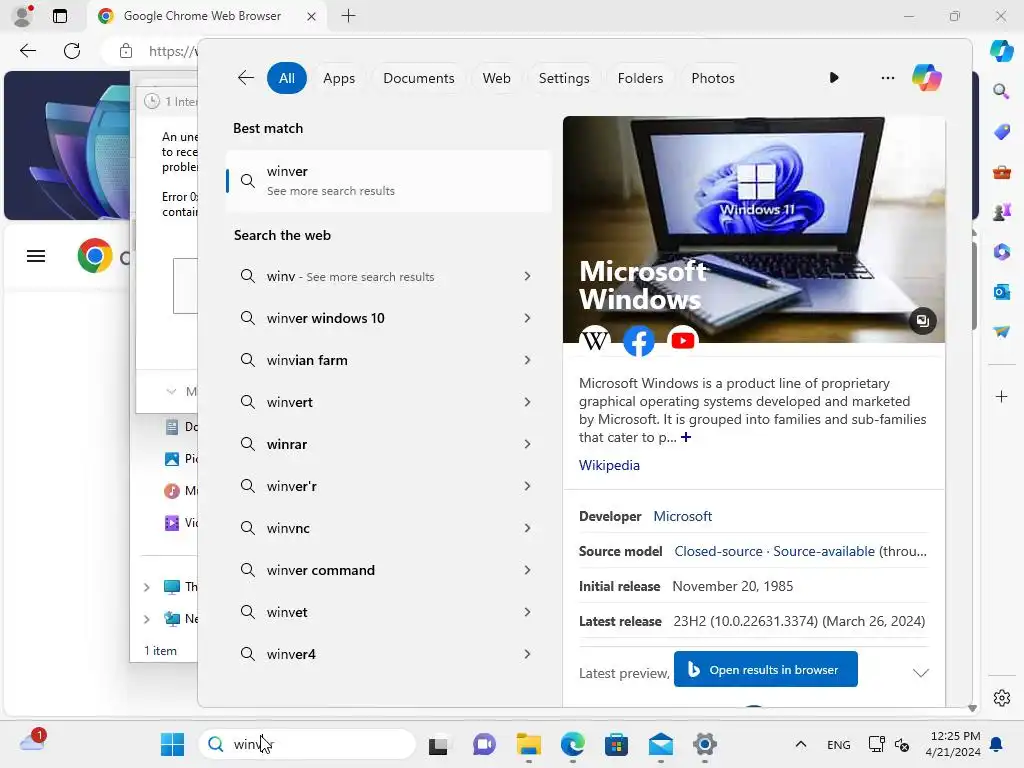This screenshot has height=768, width=1024.
Task: Open the Edge sidebar tools briefcase icon
Action: pos(1001,172)
